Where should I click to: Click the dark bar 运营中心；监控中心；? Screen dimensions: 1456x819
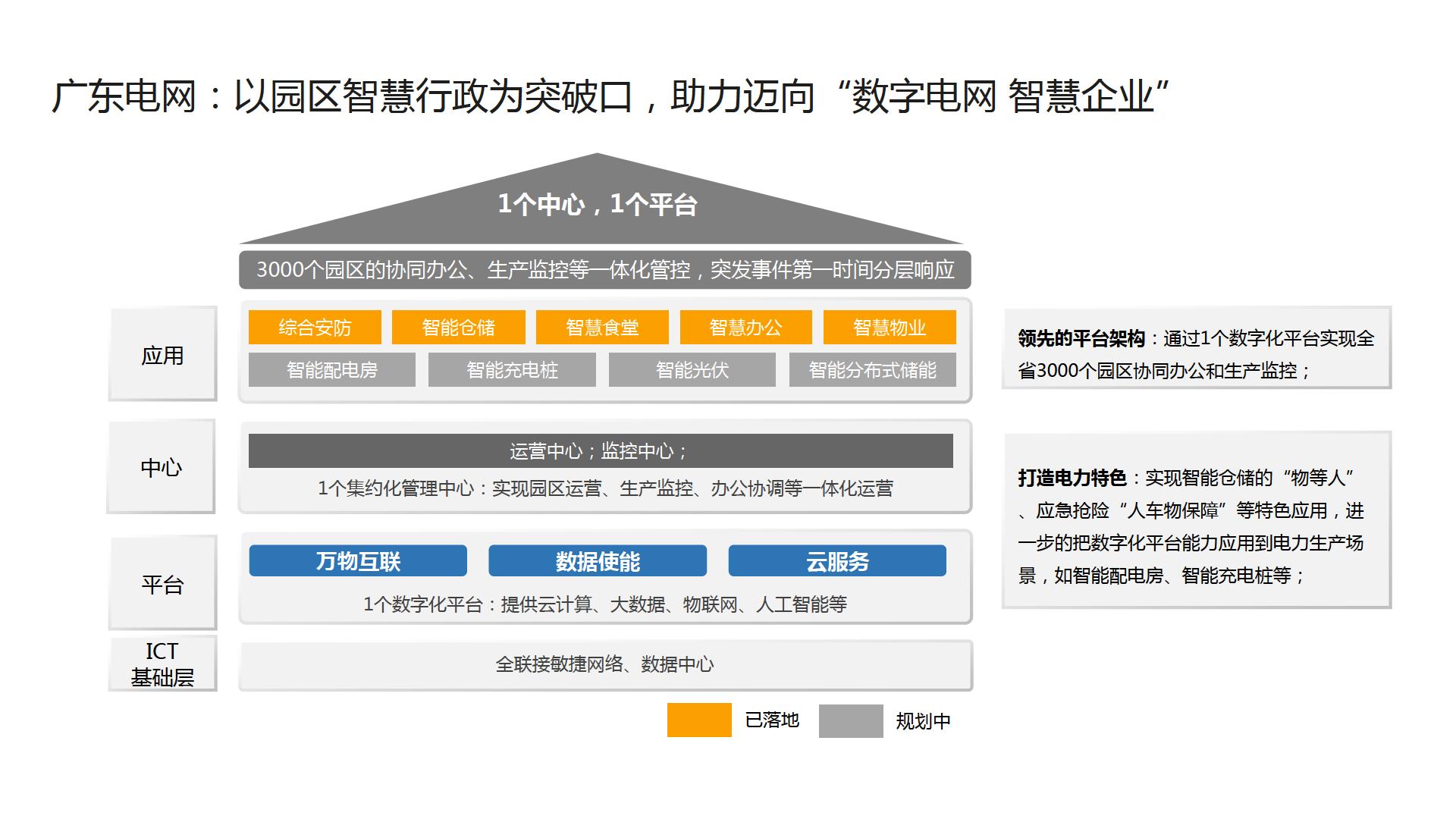coord(601,451)
